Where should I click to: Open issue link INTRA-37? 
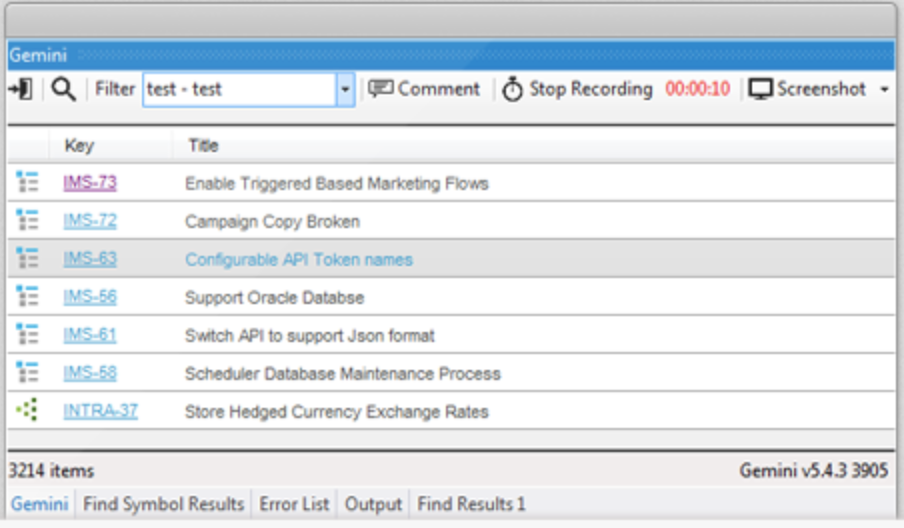point(100,411)
